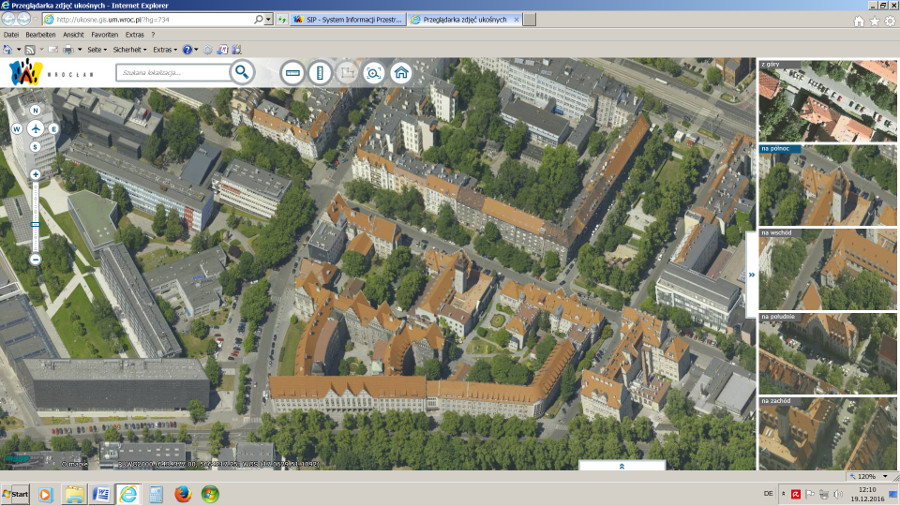The width and height of the screenshot is (900, 506).
Task: Click the zoom out minus button
Action: click(35, 259)
